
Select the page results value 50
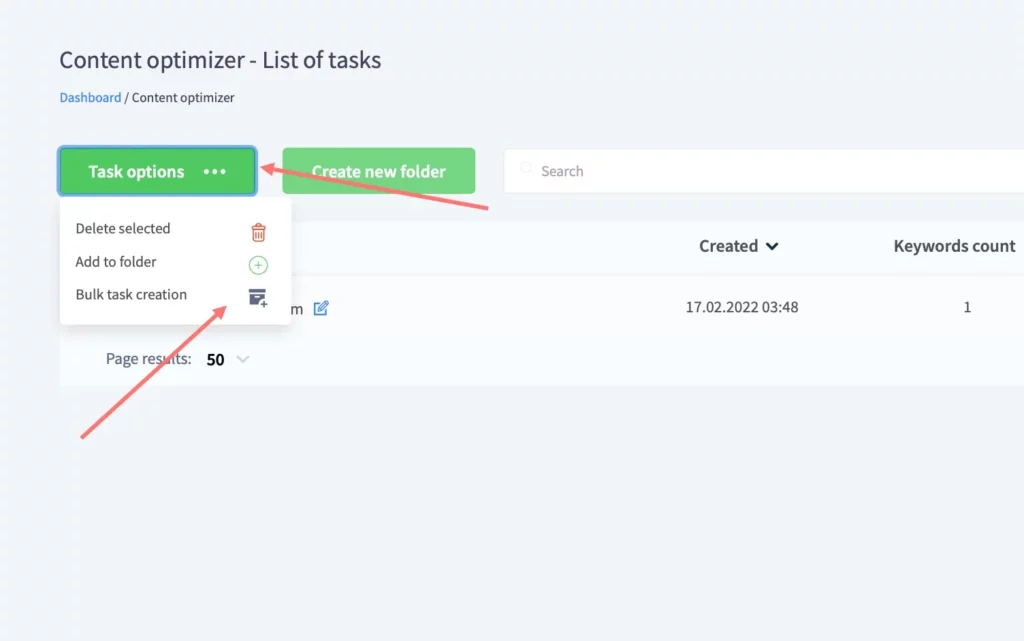(x=216, y=360)
